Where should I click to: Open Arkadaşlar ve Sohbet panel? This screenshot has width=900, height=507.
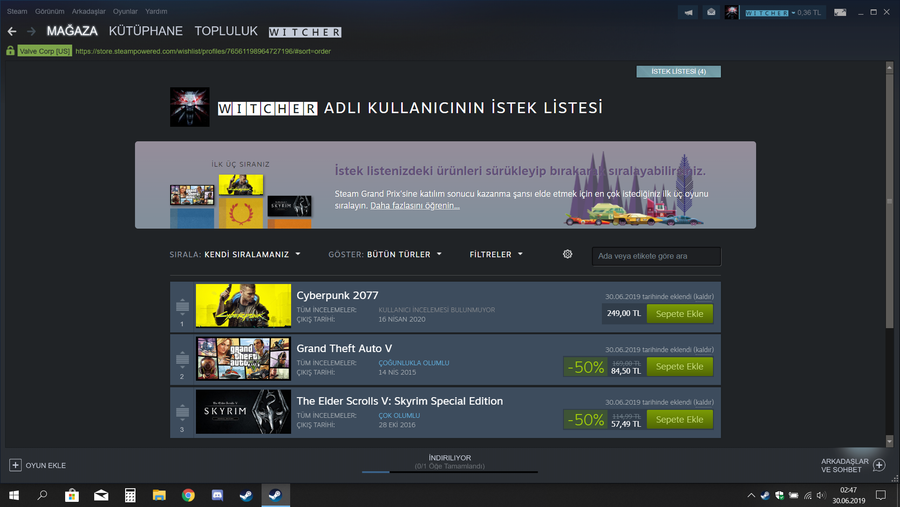[852, 465]
